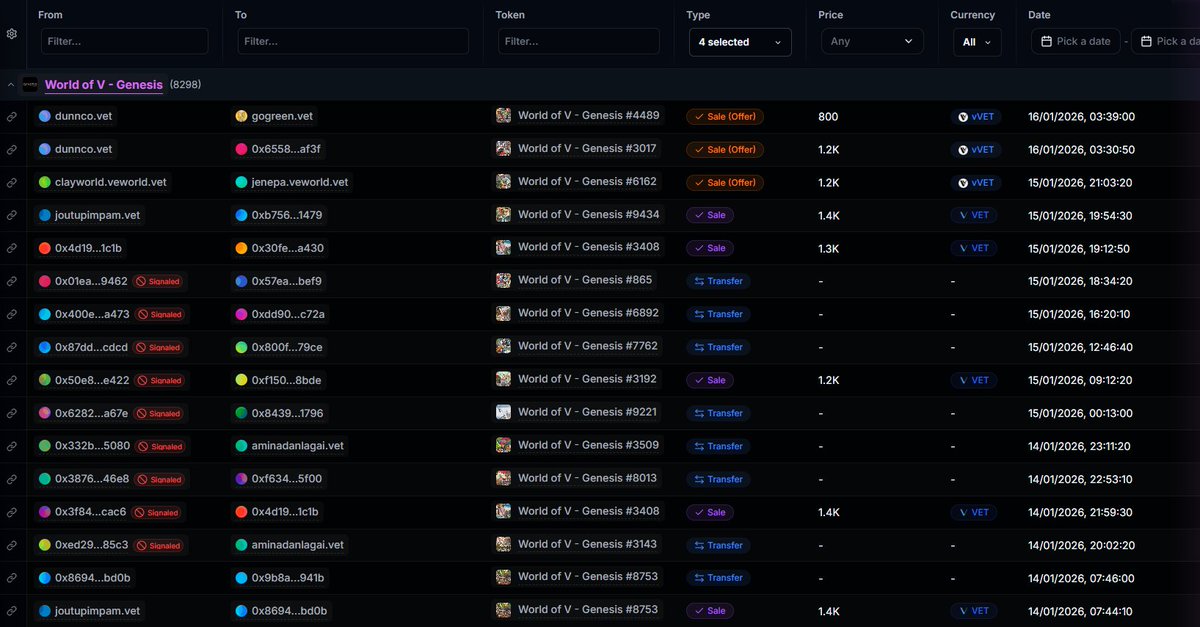Screen dimensions: 1200x627
Task: Click Signaled badge next to 0xed29...85c3
Action: (x=159, y=545)
